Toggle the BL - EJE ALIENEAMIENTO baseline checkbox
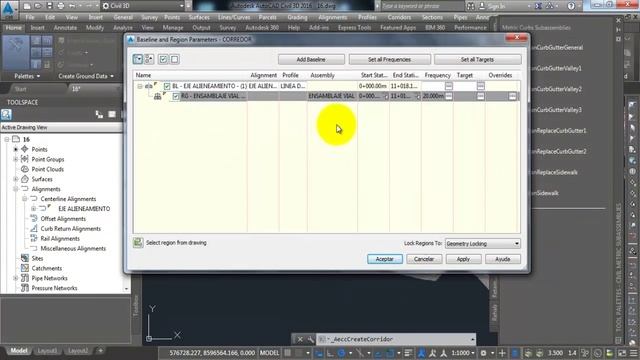The image size is (640, 360). click(x=167, y=86)
